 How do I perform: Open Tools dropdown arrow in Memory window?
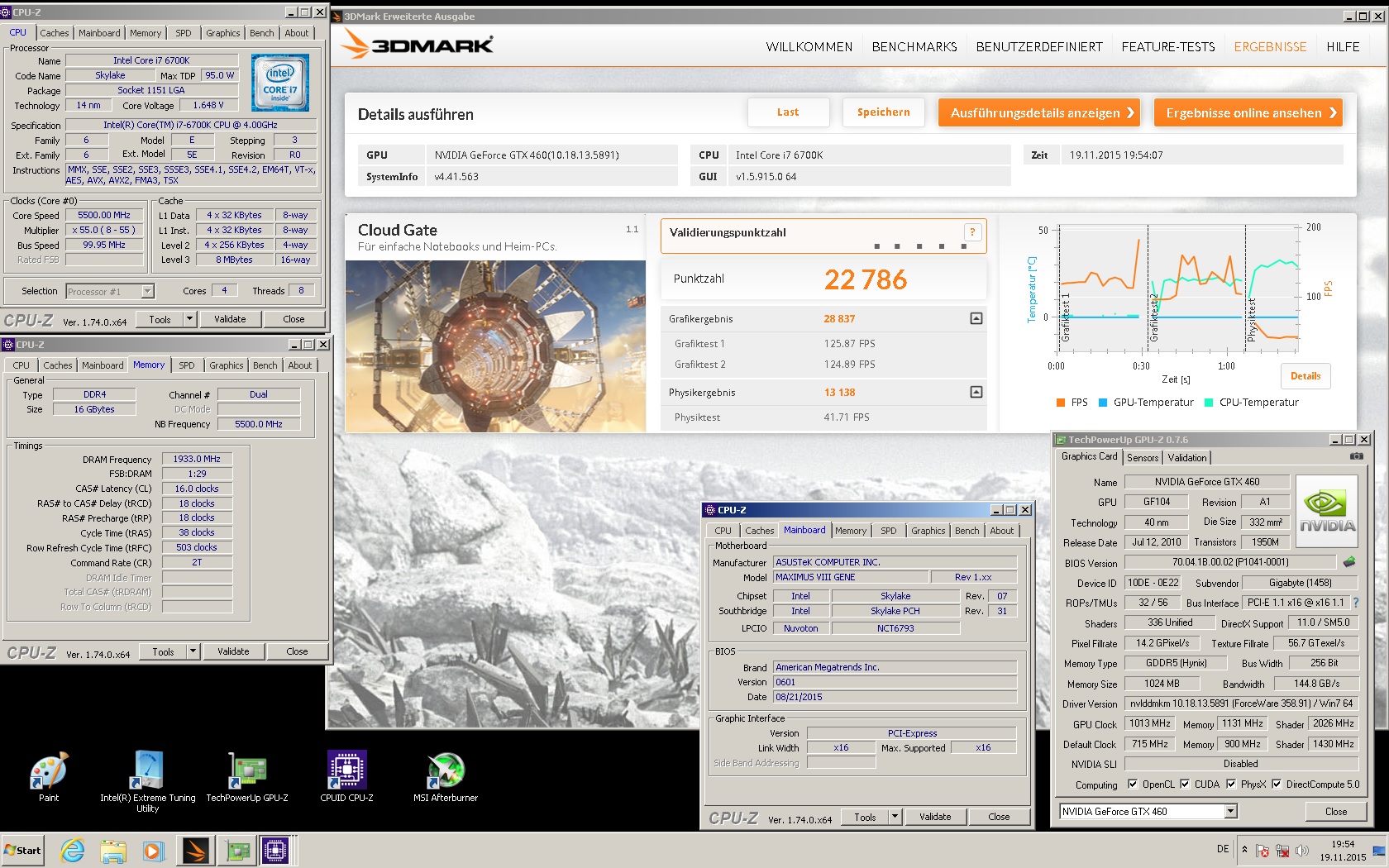[x=193, y=651]
